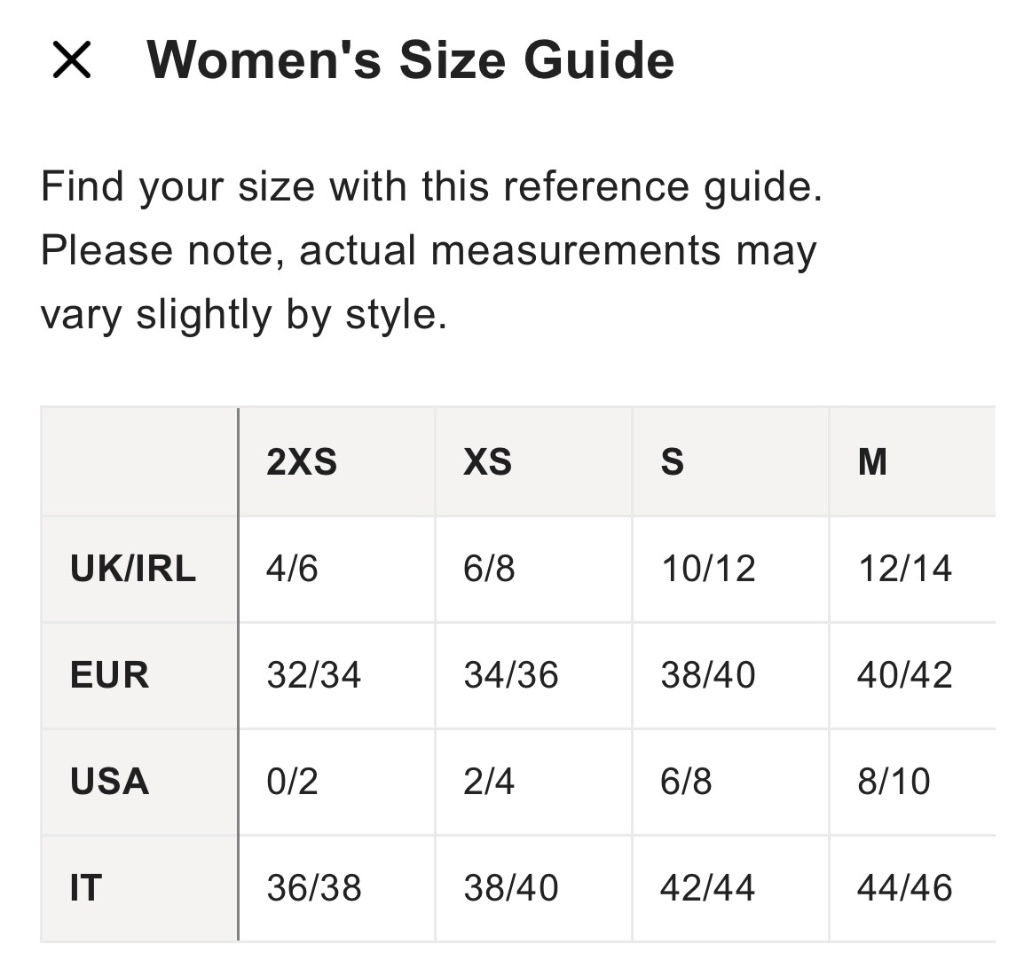Close the Women's Size Guide panel

[x=72, y=62]
